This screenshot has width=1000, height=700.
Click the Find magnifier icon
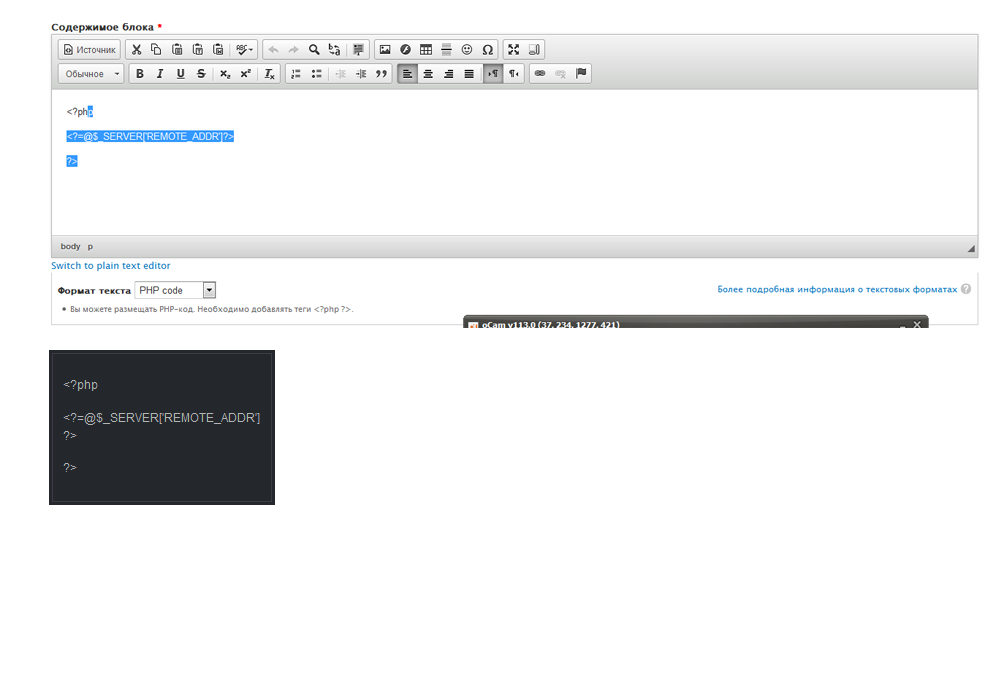[314, 50]
